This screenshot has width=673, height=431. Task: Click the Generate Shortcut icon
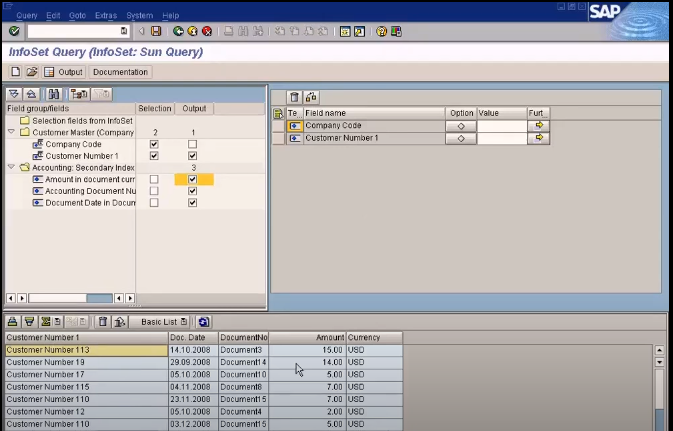point(359,31)
